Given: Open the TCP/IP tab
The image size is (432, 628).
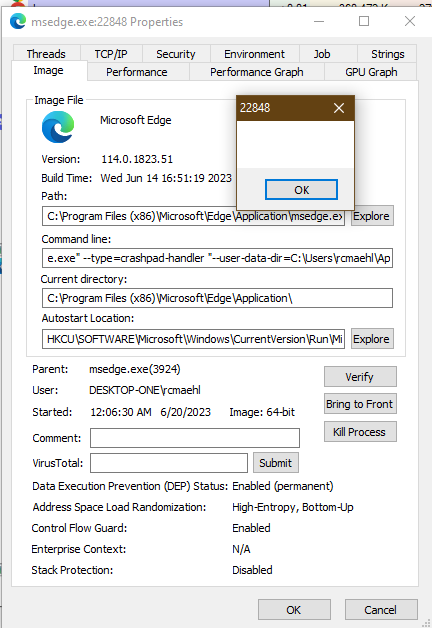Looking at the screenshot, I should click(x=111, y=54).
